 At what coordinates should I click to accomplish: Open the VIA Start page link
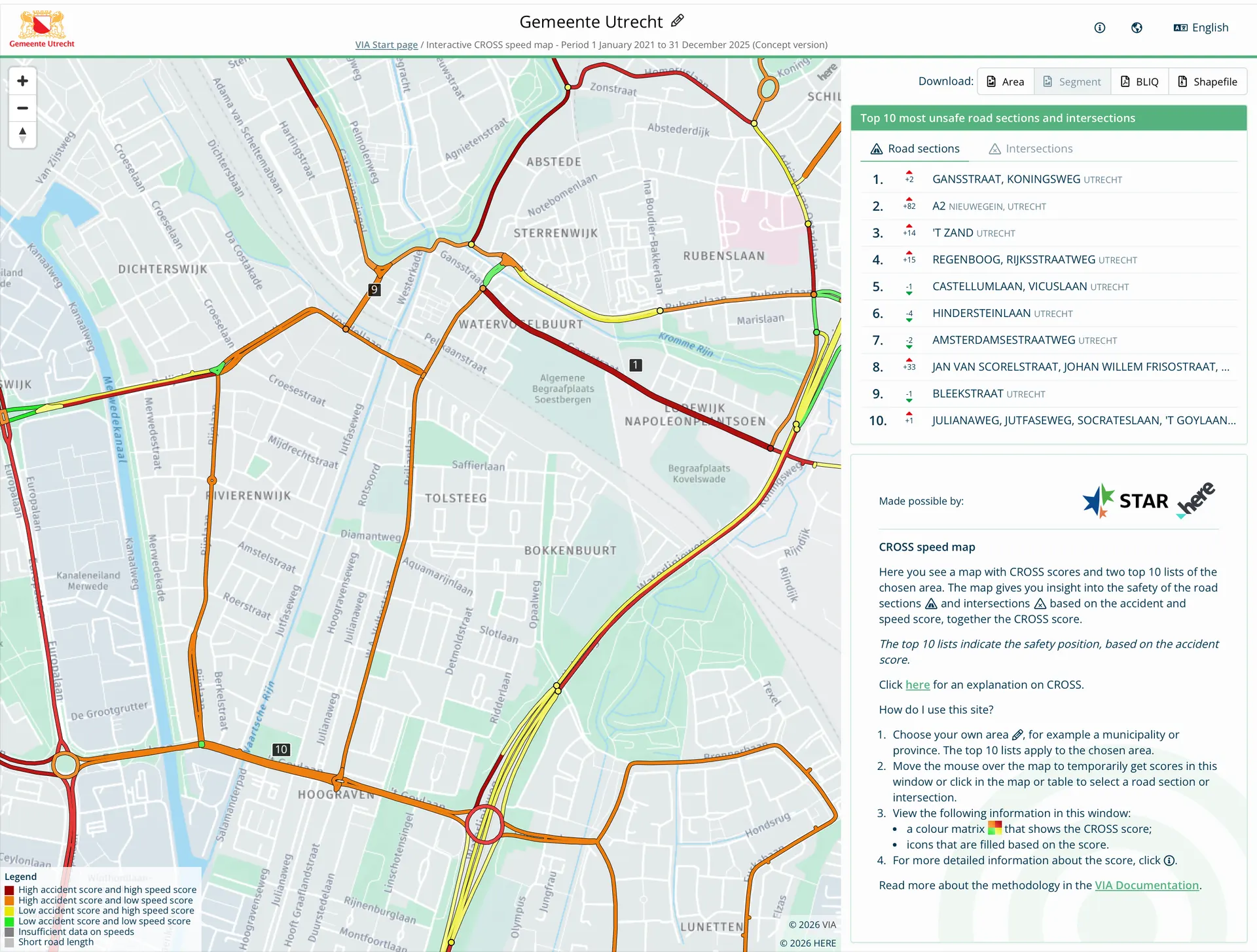tap(386, 45)
